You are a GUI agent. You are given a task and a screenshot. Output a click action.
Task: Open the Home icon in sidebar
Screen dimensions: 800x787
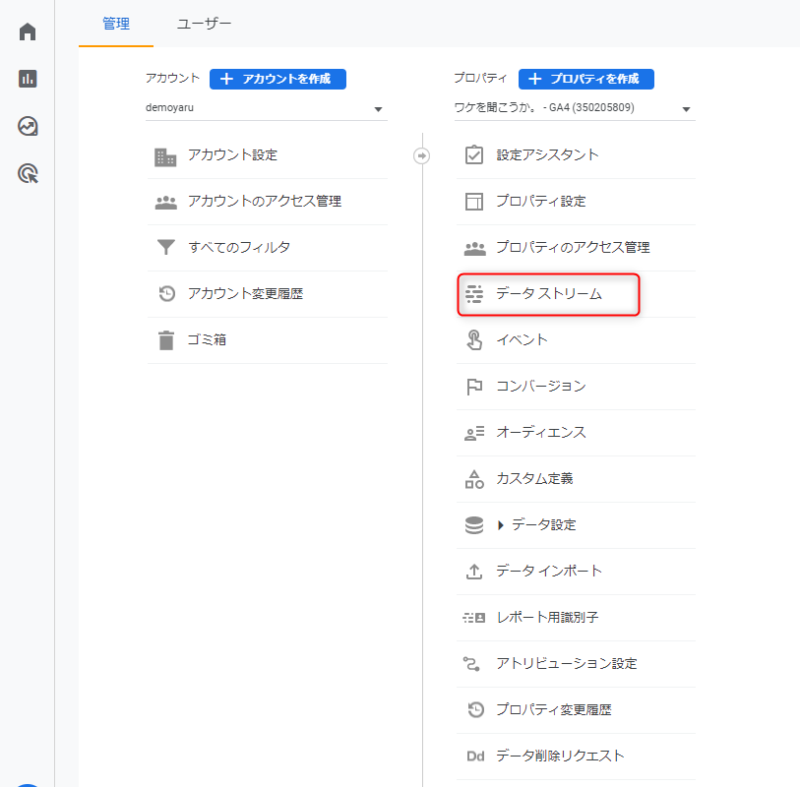coord(28,32)
